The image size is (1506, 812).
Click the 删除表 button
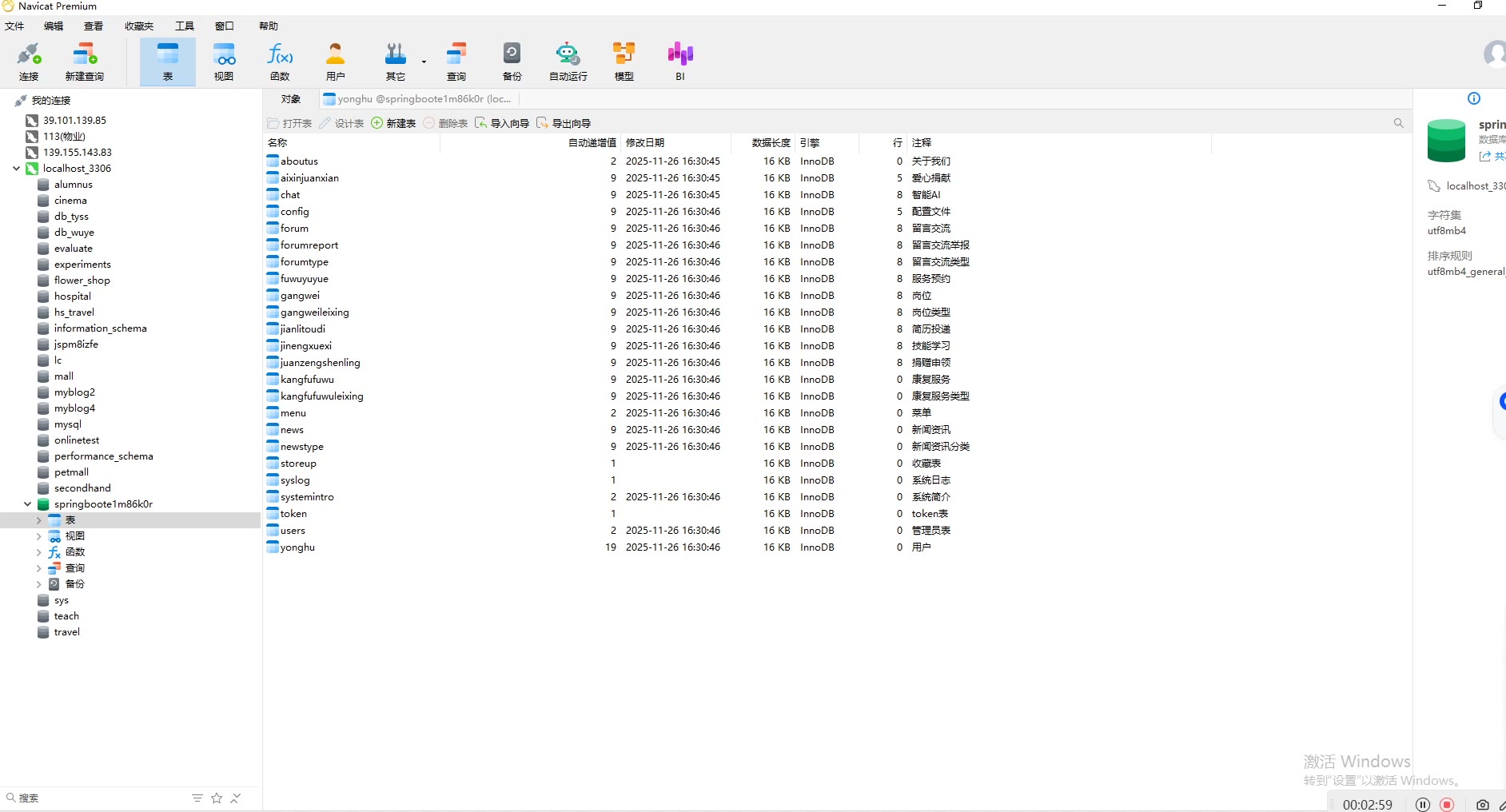pos(445,123)
